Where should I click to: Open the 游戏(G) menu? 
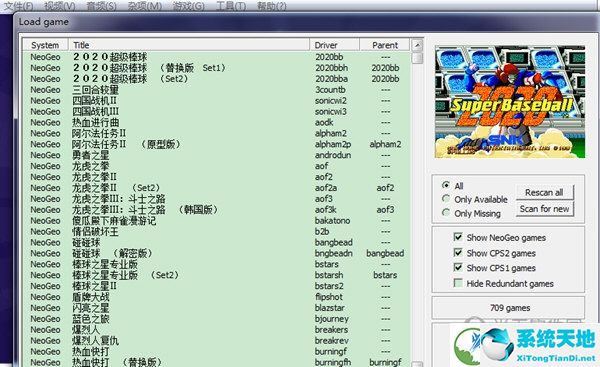coord(188,6)
